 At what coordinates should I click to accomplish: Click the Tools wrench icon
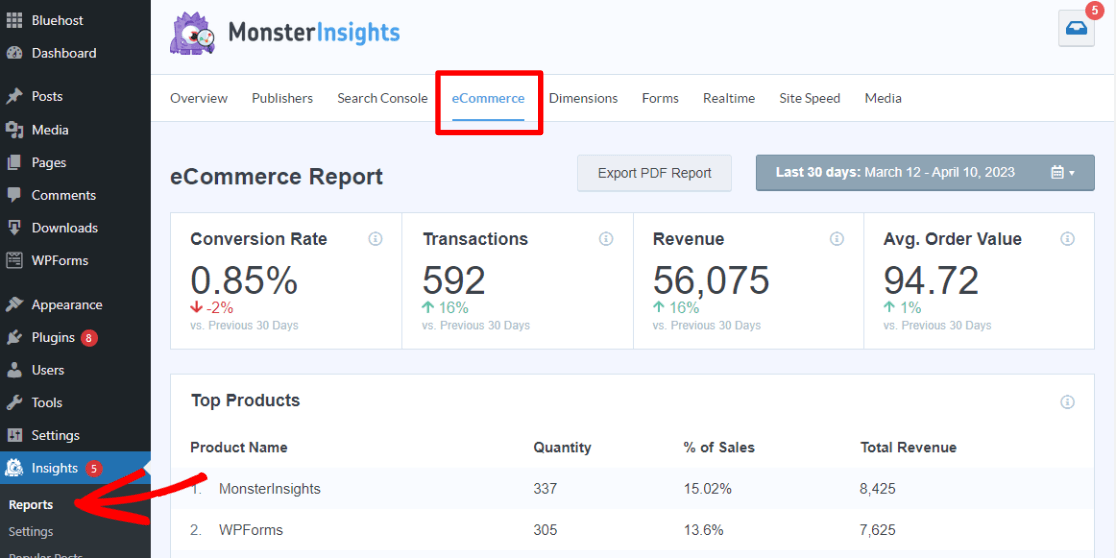tap(14, 403)
